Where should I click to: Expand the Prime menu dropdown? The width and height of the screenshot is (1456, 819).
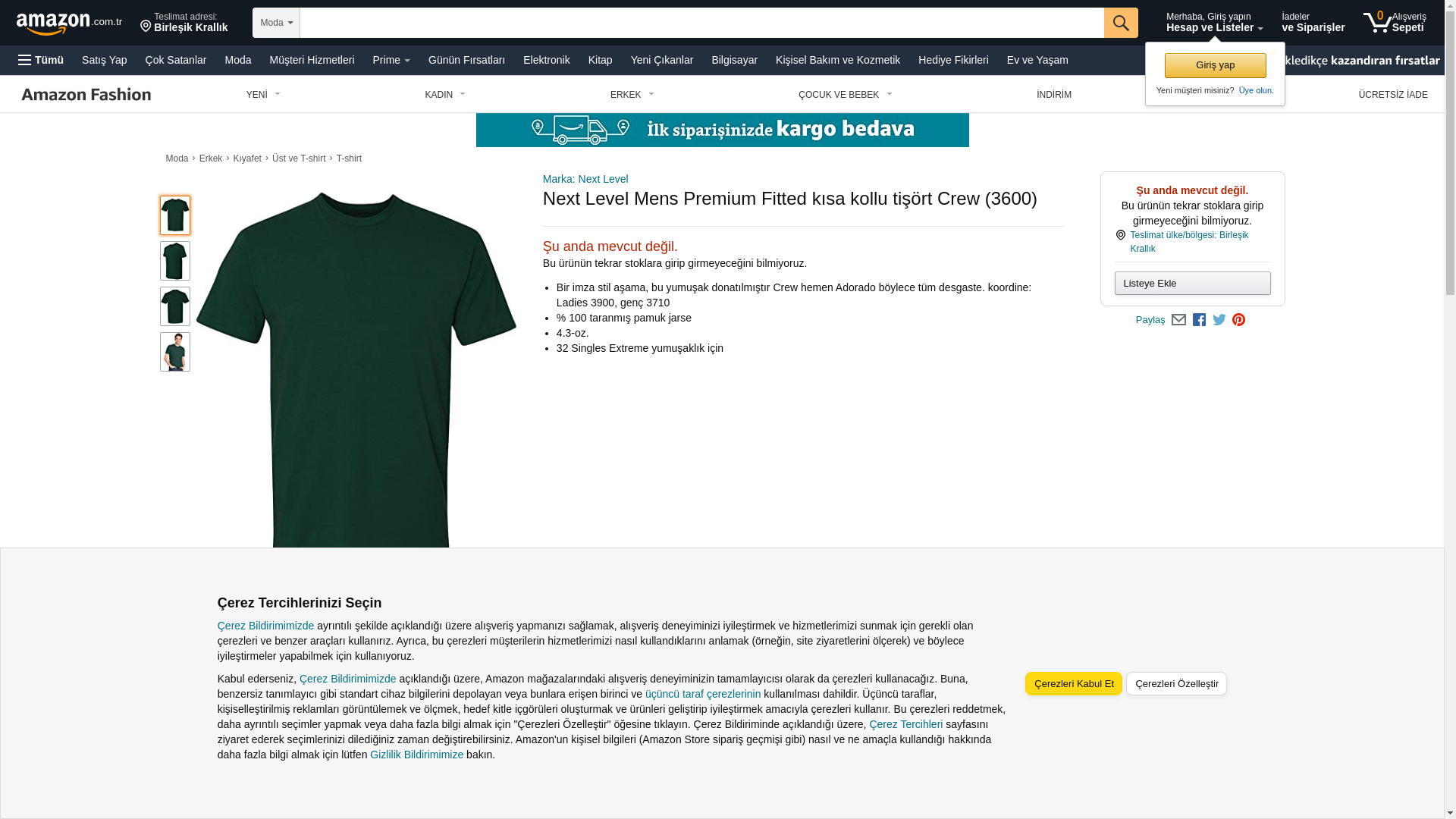[391, 60]
